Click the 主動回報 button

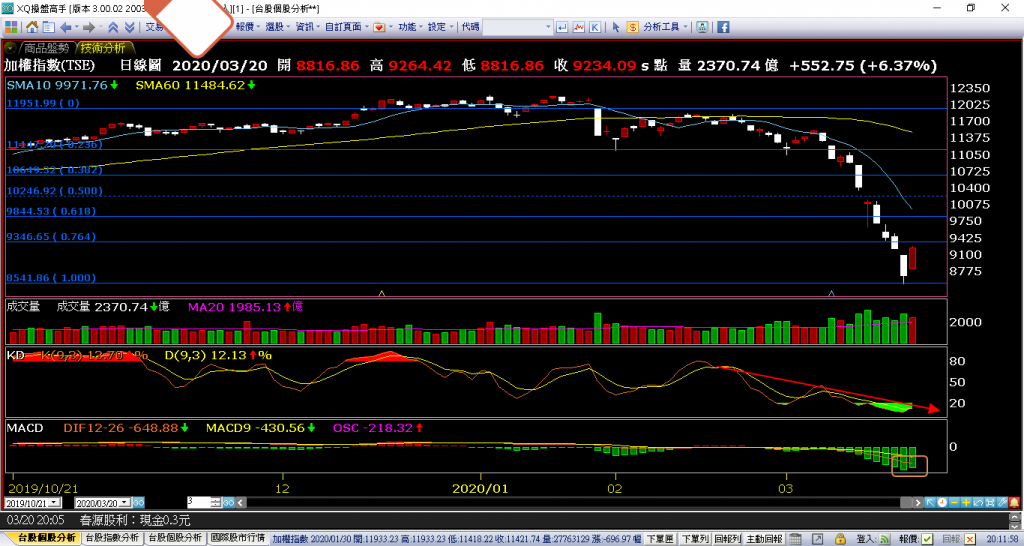(765, 538)
